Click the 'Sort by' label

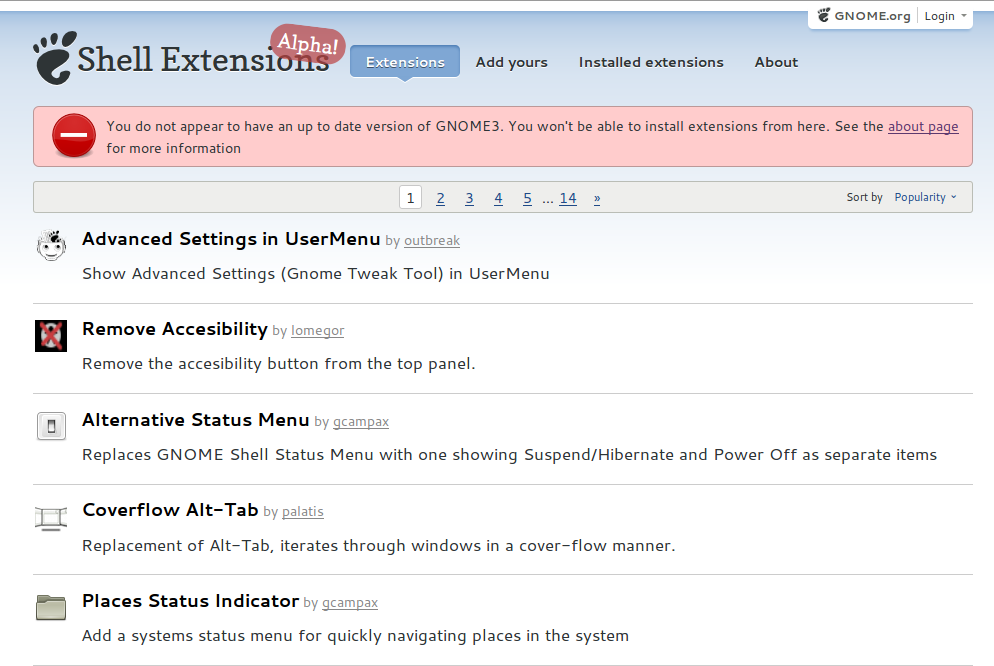tap(864, 197)
